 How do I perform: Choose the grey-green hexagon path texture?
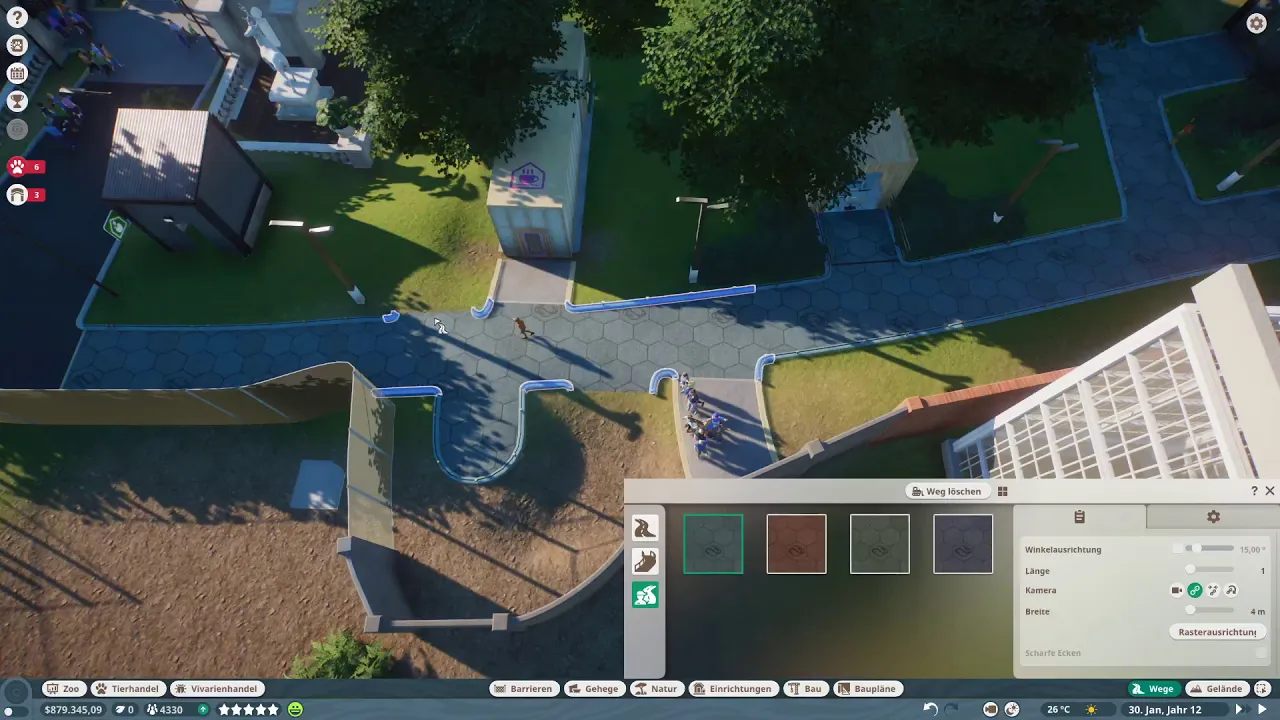tap(880, 544)
